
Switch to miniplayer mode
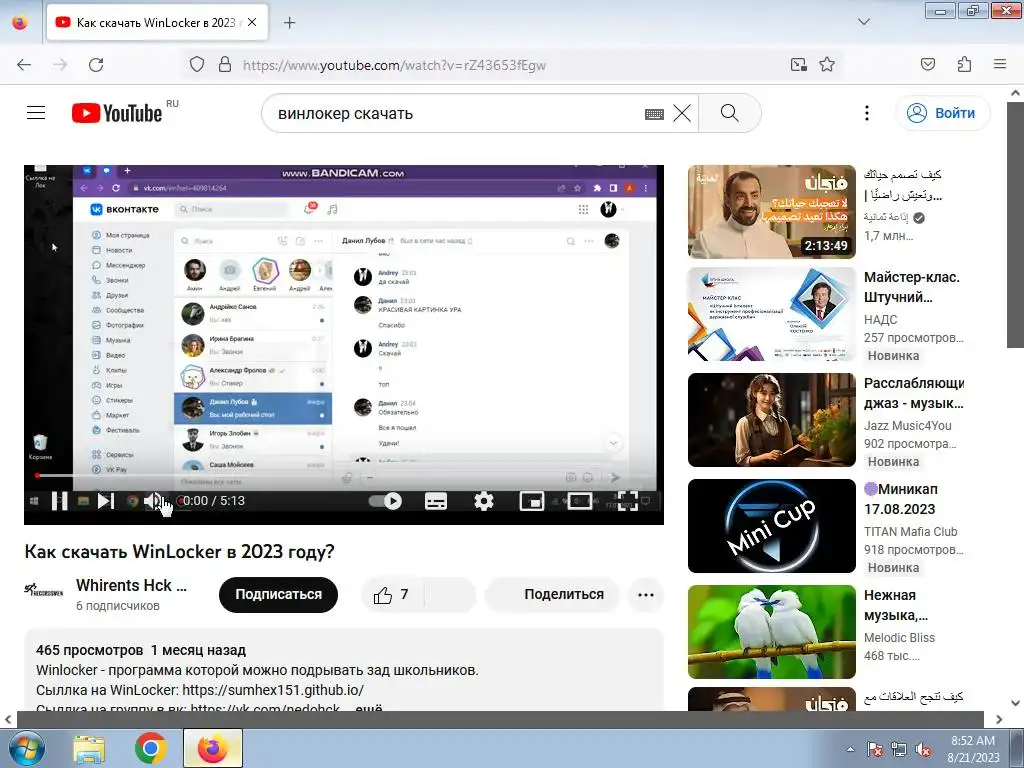click(x=532, y=501)
